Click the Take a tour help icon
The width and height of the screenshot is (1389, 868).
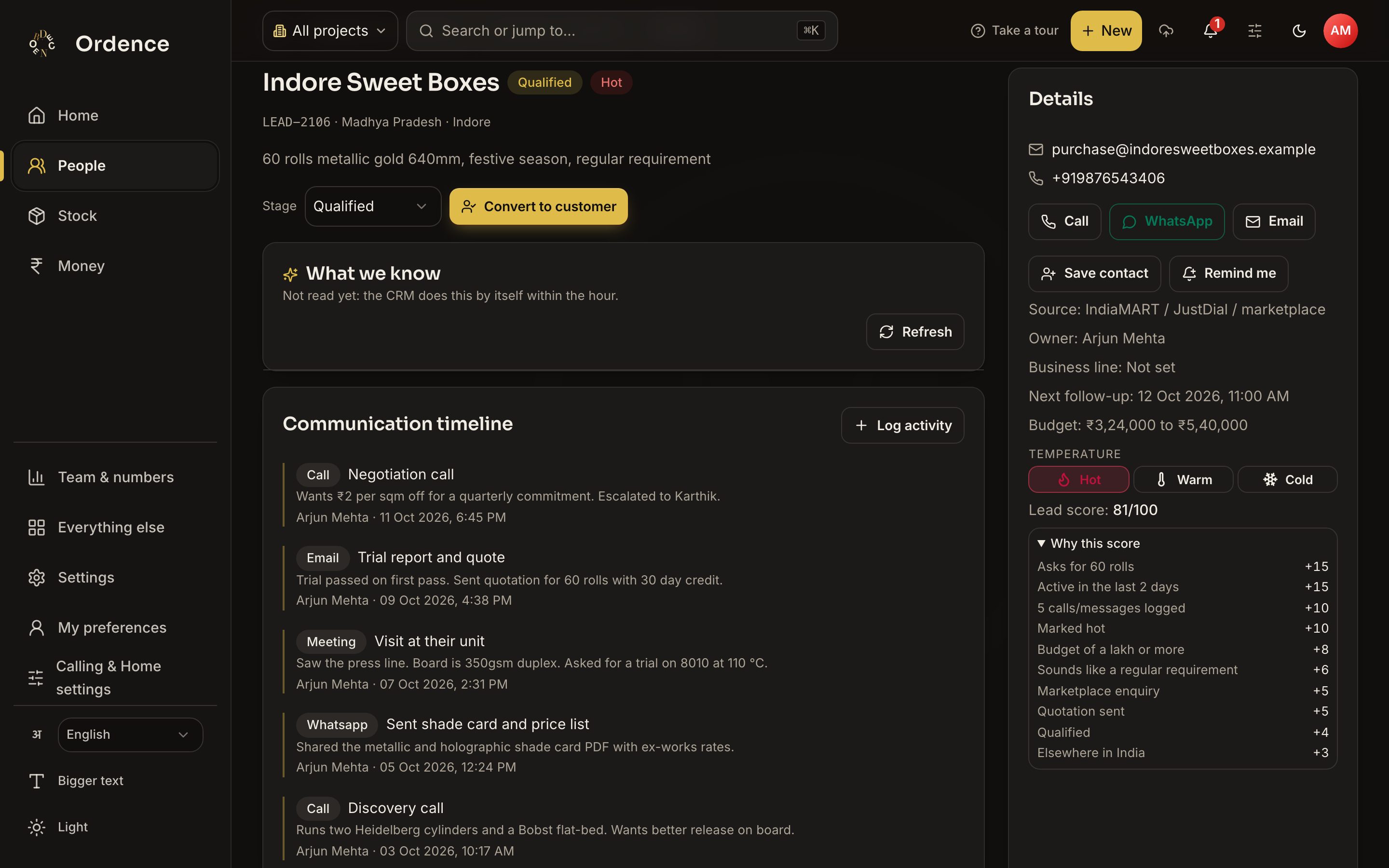978,30
